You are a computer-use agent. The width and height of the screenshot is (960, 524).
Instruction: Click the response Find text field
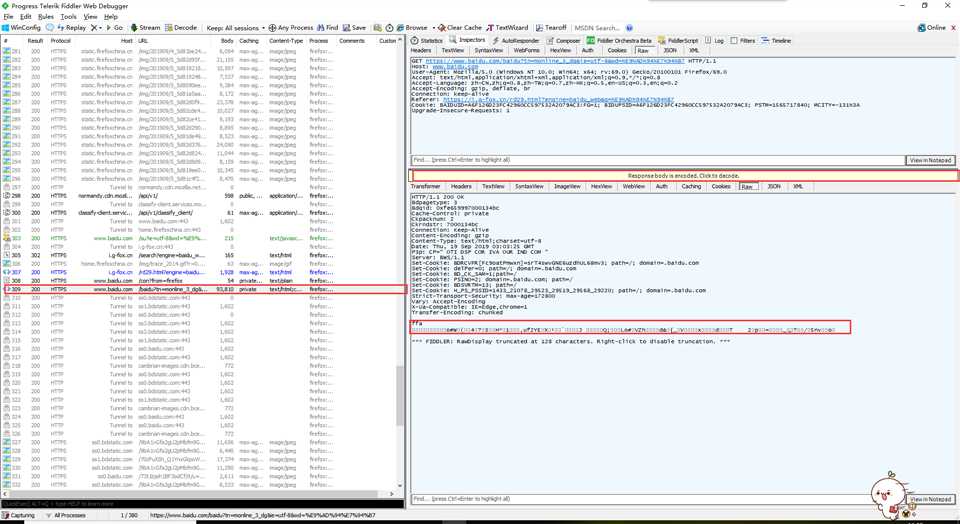click(658, 500)
